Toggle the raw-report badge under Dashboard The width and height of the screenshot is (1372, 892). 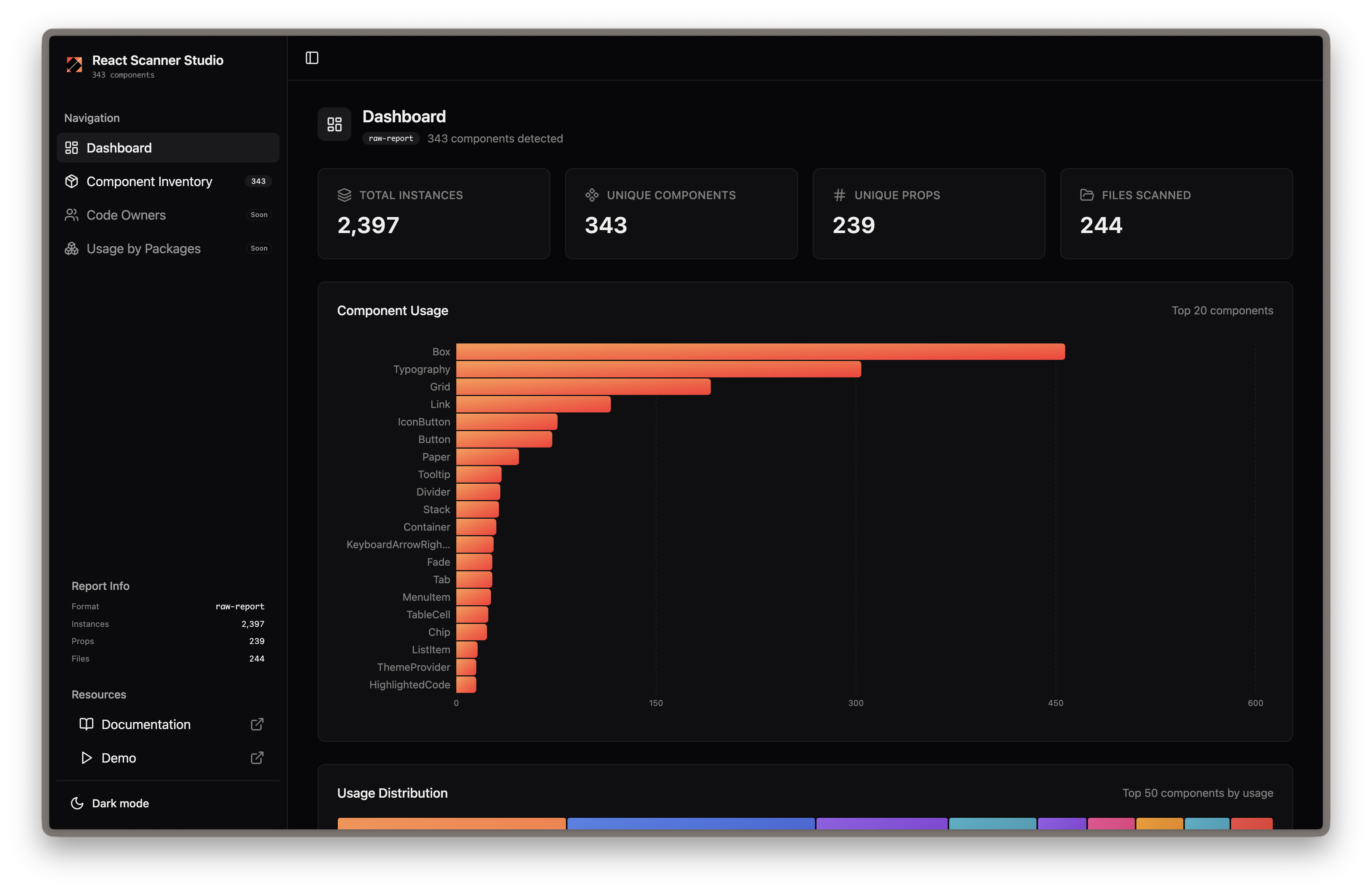(390, 138)
